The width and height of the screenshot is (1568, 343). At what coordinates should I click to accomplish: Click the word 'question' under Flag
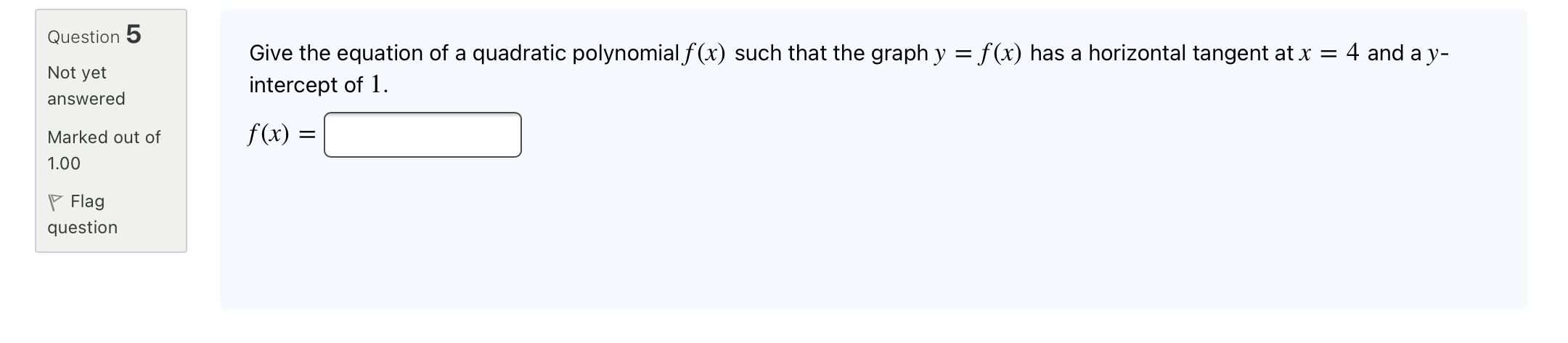pos(82,227)
